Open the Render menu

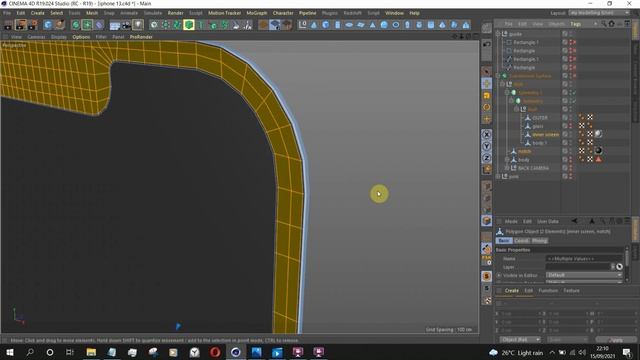coord(175,13)
